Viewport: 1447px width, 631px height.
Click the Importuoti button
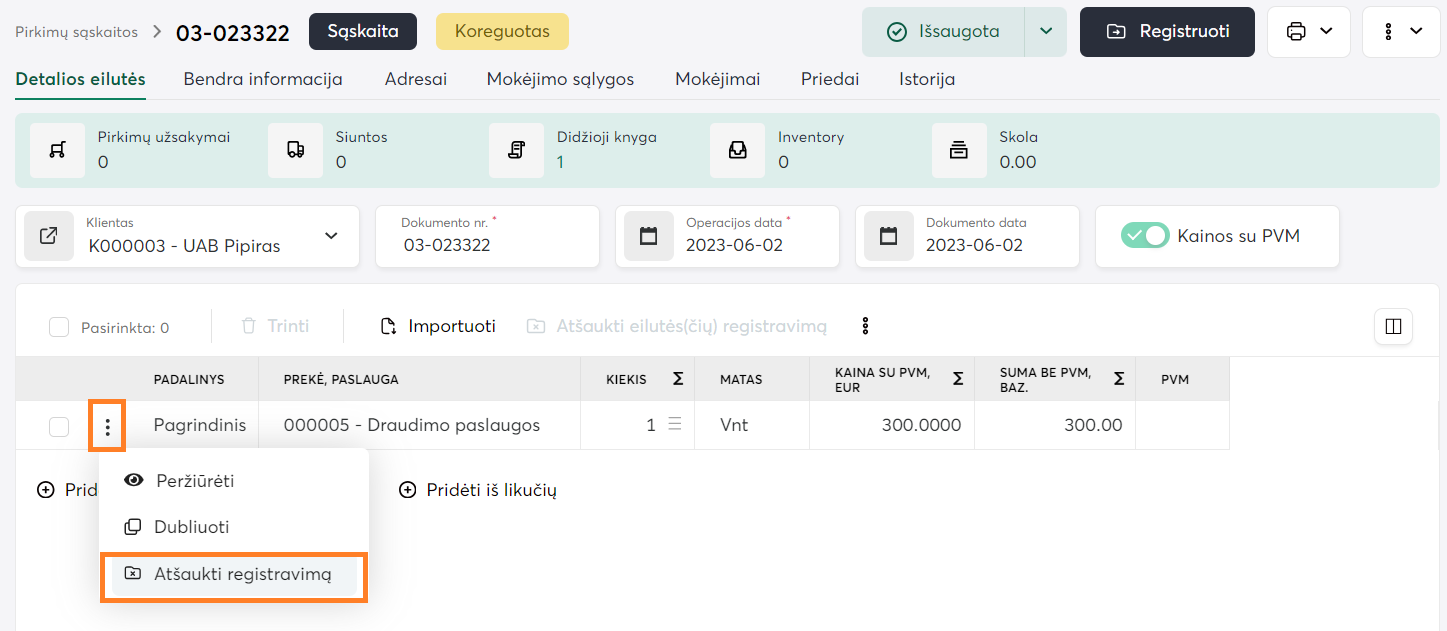[x=438, y=326]
